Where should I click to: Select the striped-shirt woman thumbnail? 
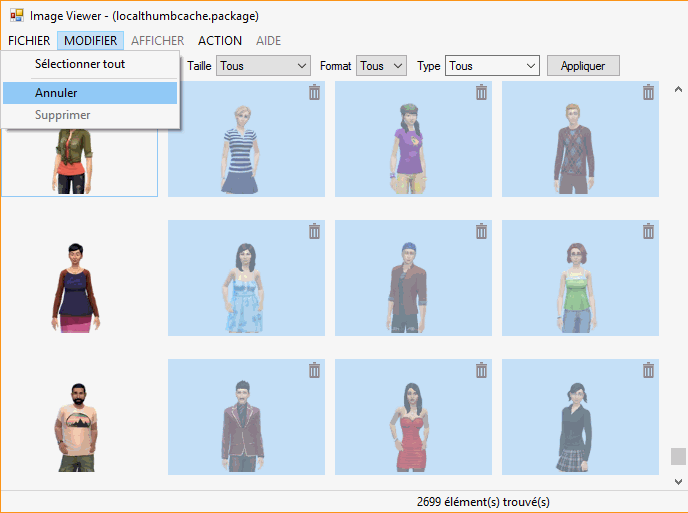246,139
